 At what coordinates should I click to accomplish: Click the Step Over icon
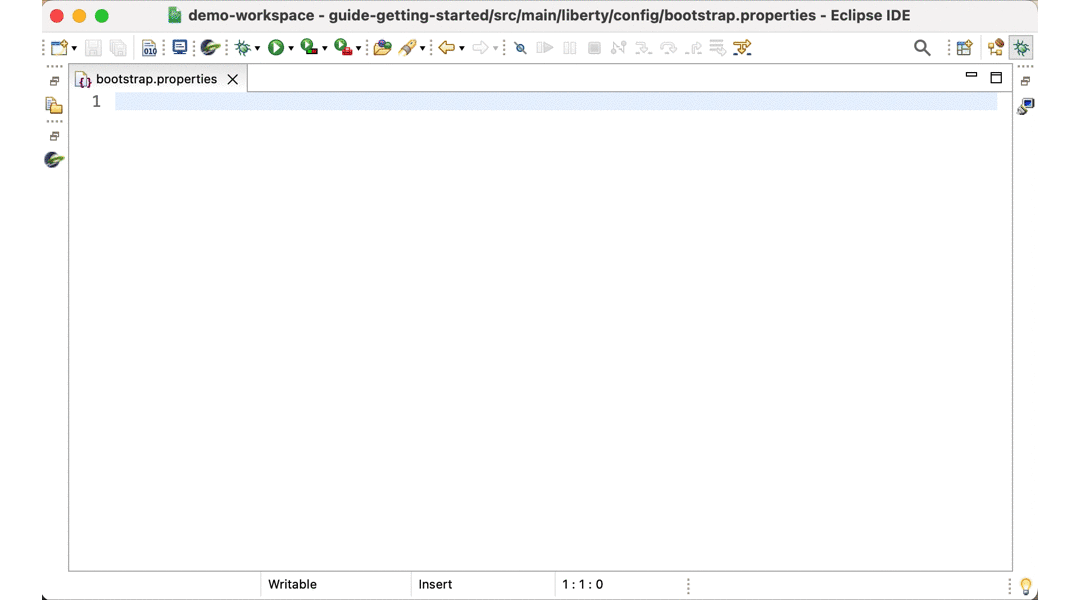(x=668, y=48)
